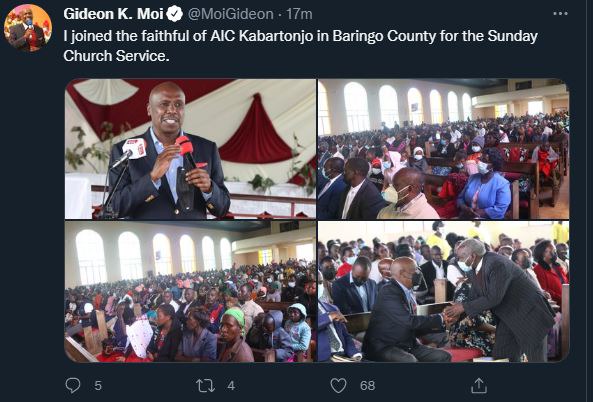Screen dimensions: 593x402
Task: Click the like count showing 68
Action: pos(368,386)
